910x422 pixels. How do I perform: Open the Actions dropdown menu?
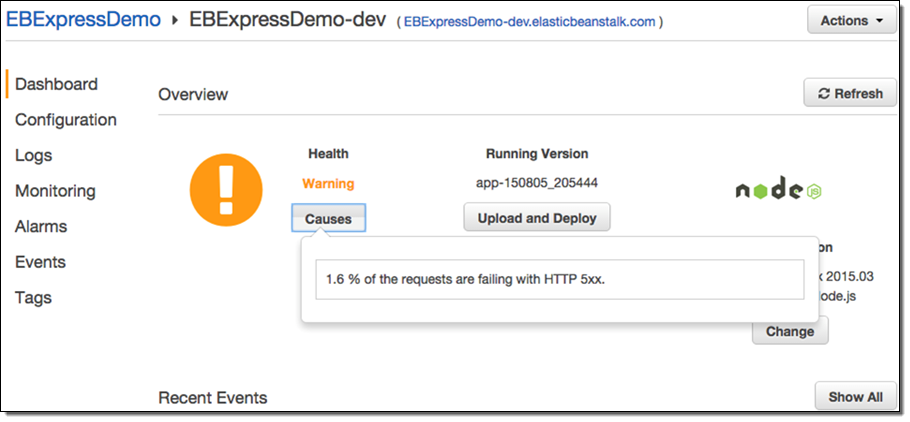(x=851, y=20)
